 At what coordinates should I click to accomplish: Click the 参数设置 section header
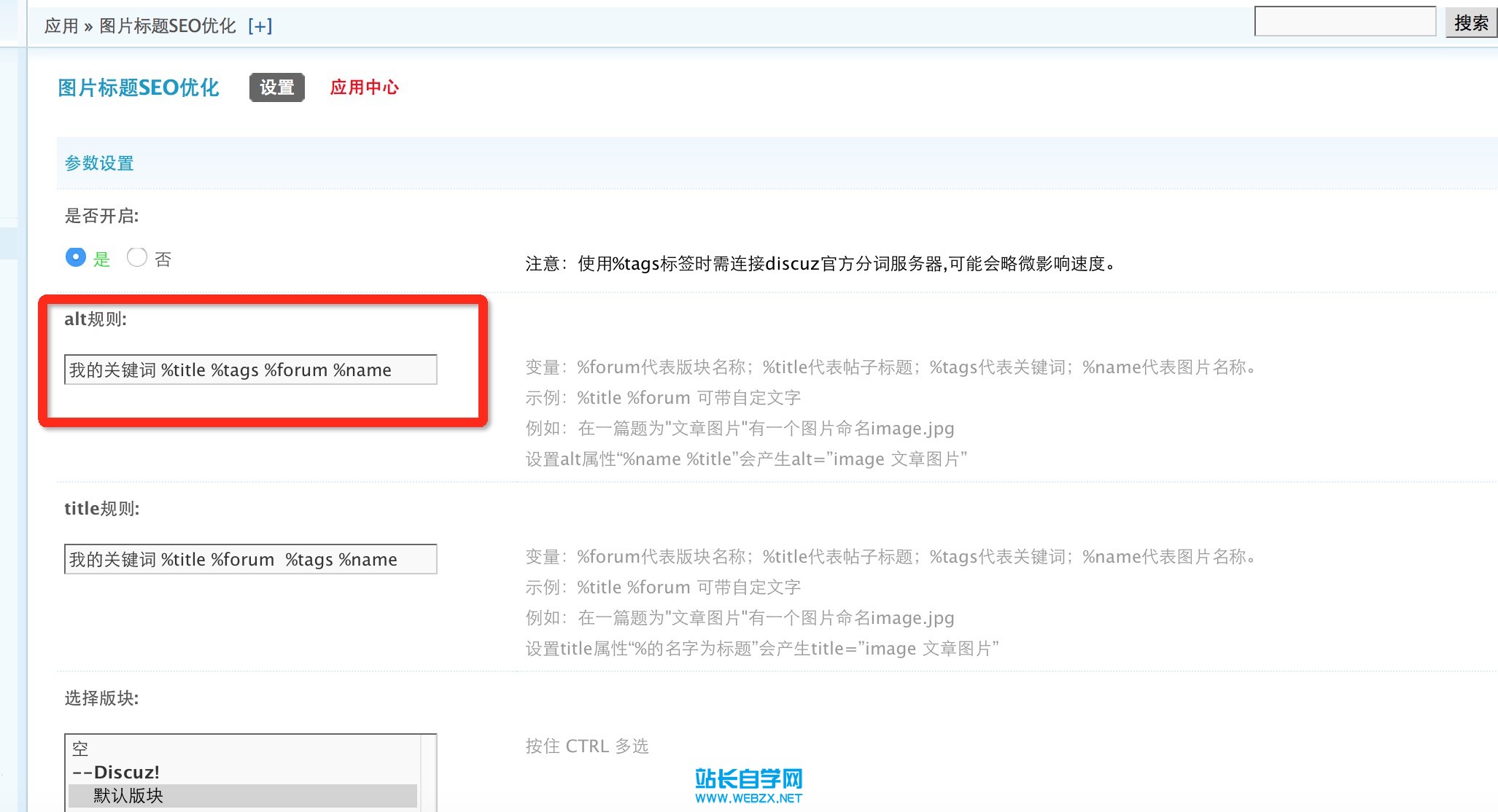99,163
